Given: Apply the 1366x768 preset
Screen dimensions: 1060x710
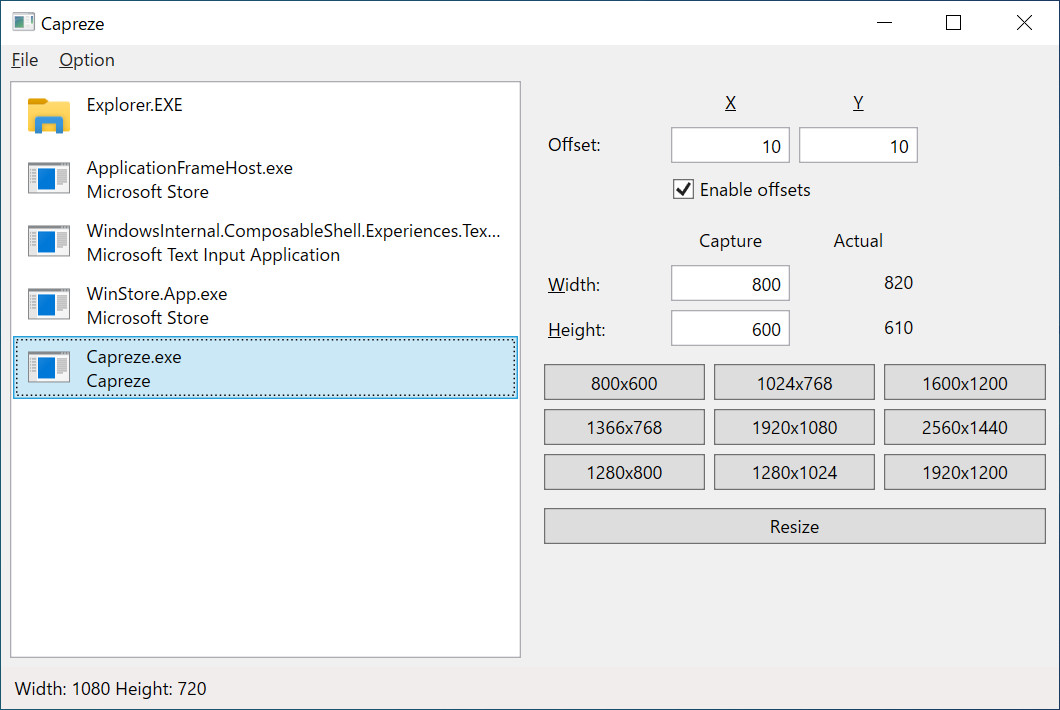Looking at the screenshot, I should pos(624,427).
